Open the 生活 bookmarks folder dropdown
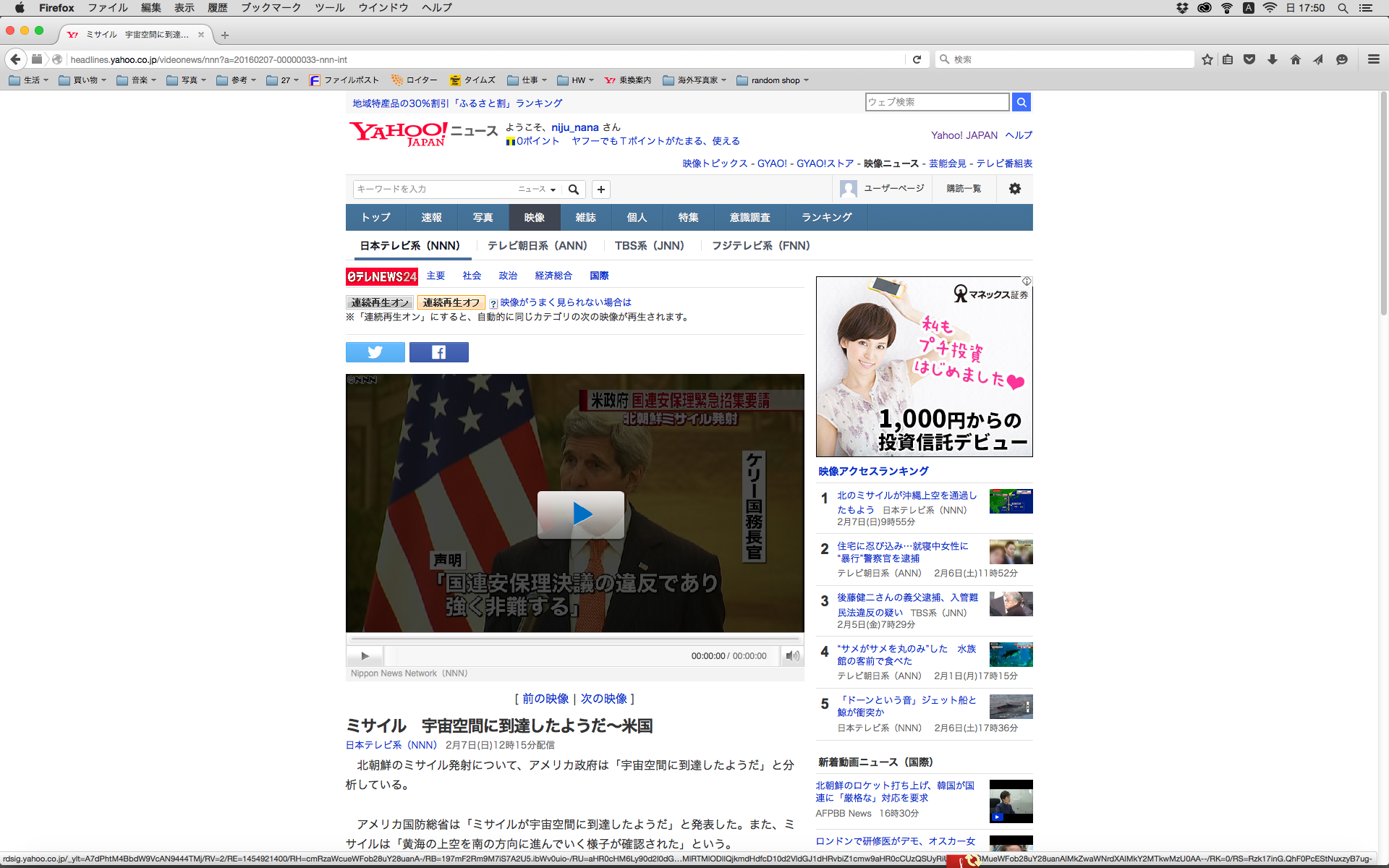 [30, 80]
